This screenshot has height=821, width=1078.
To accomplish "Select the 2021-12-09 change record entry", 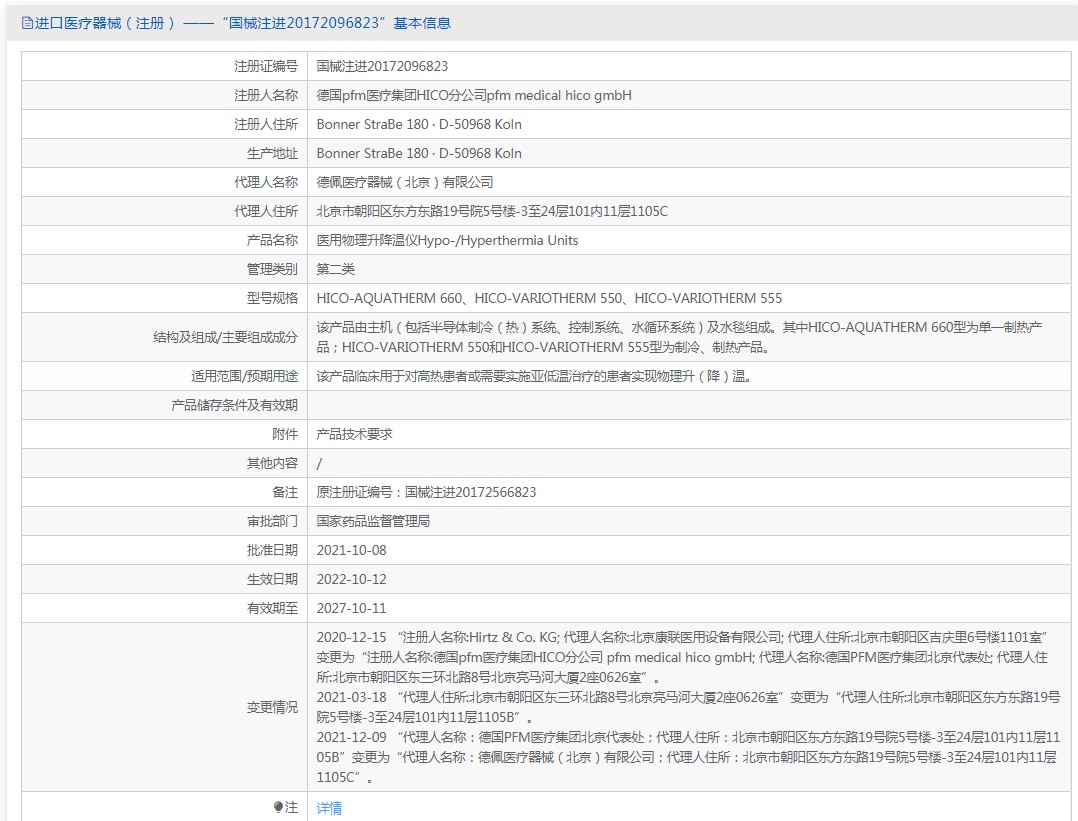I will (x=688, y=757).
